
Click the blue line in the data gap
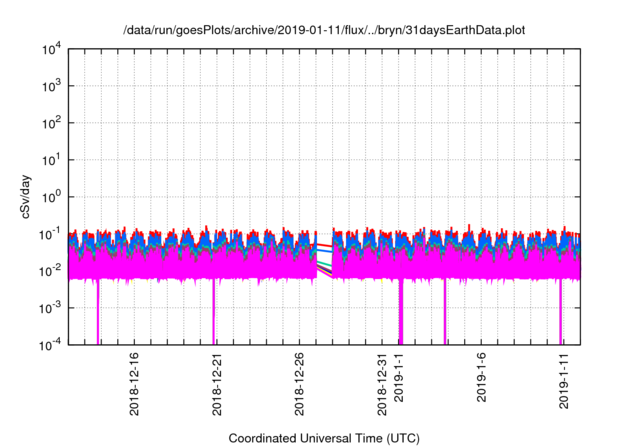point(324,251)
